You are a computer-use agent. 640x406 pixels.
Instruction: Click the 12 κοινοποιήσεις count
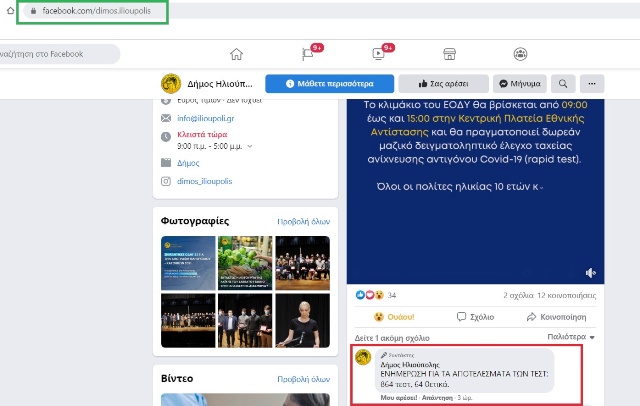(567, 295)
